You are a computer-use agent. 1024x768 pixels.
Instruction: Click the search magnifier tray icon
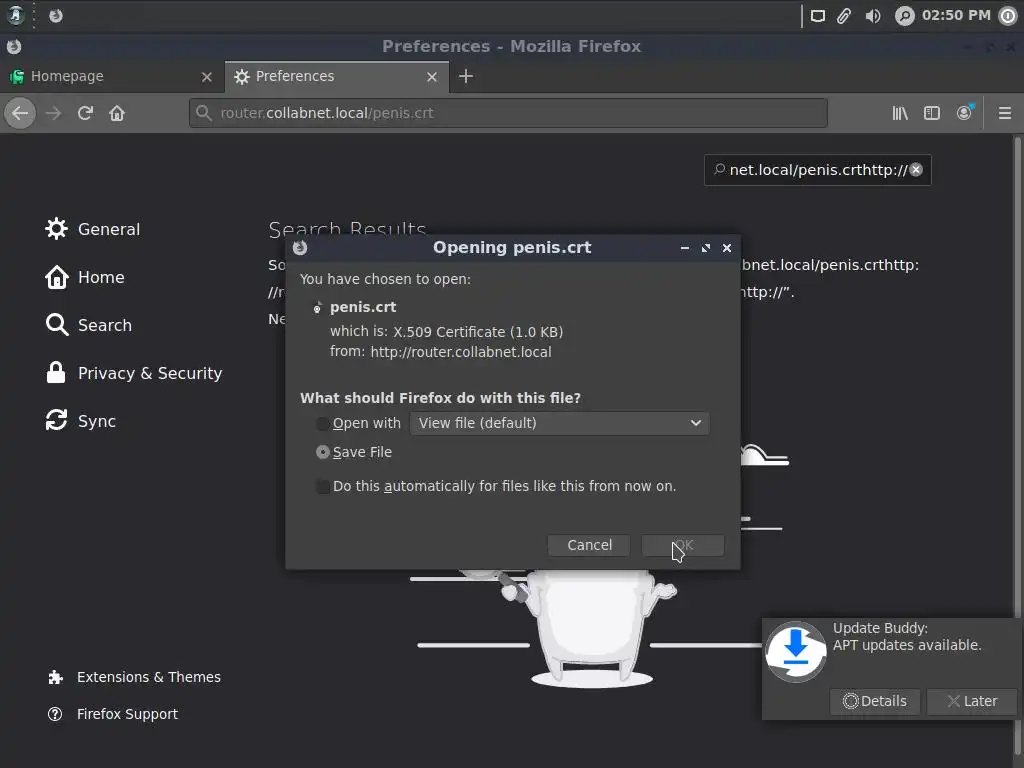(x=904, y=16)
